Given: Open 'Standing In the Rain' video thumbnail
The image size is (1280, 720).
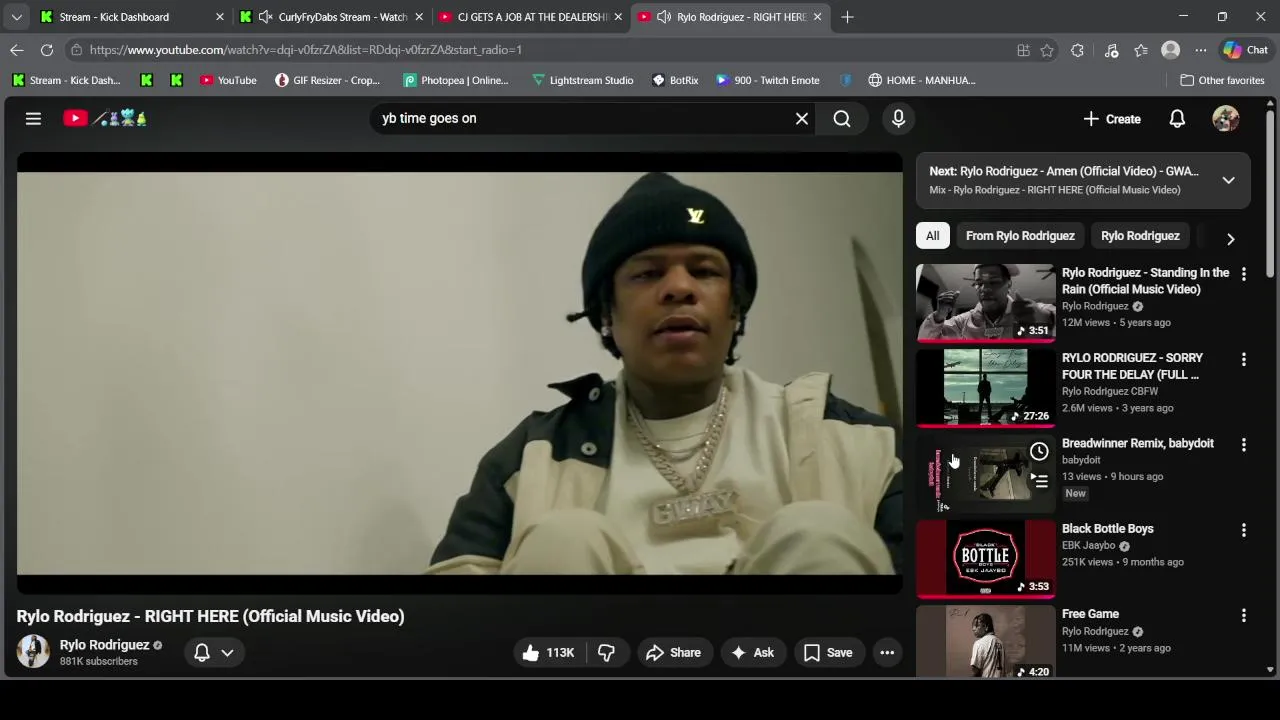Looking at the screenshot, I should point(985,303).
